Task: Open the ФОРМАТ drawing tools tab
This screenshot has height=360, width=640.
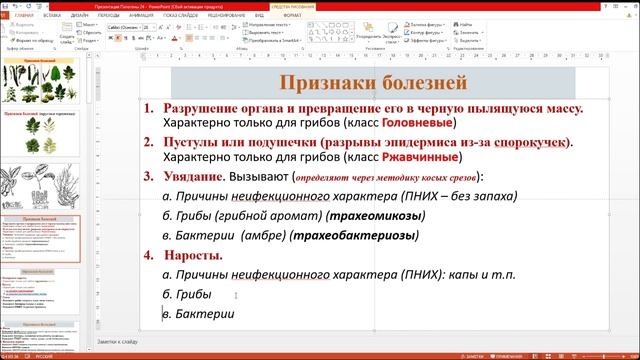Action: (292, 15)
